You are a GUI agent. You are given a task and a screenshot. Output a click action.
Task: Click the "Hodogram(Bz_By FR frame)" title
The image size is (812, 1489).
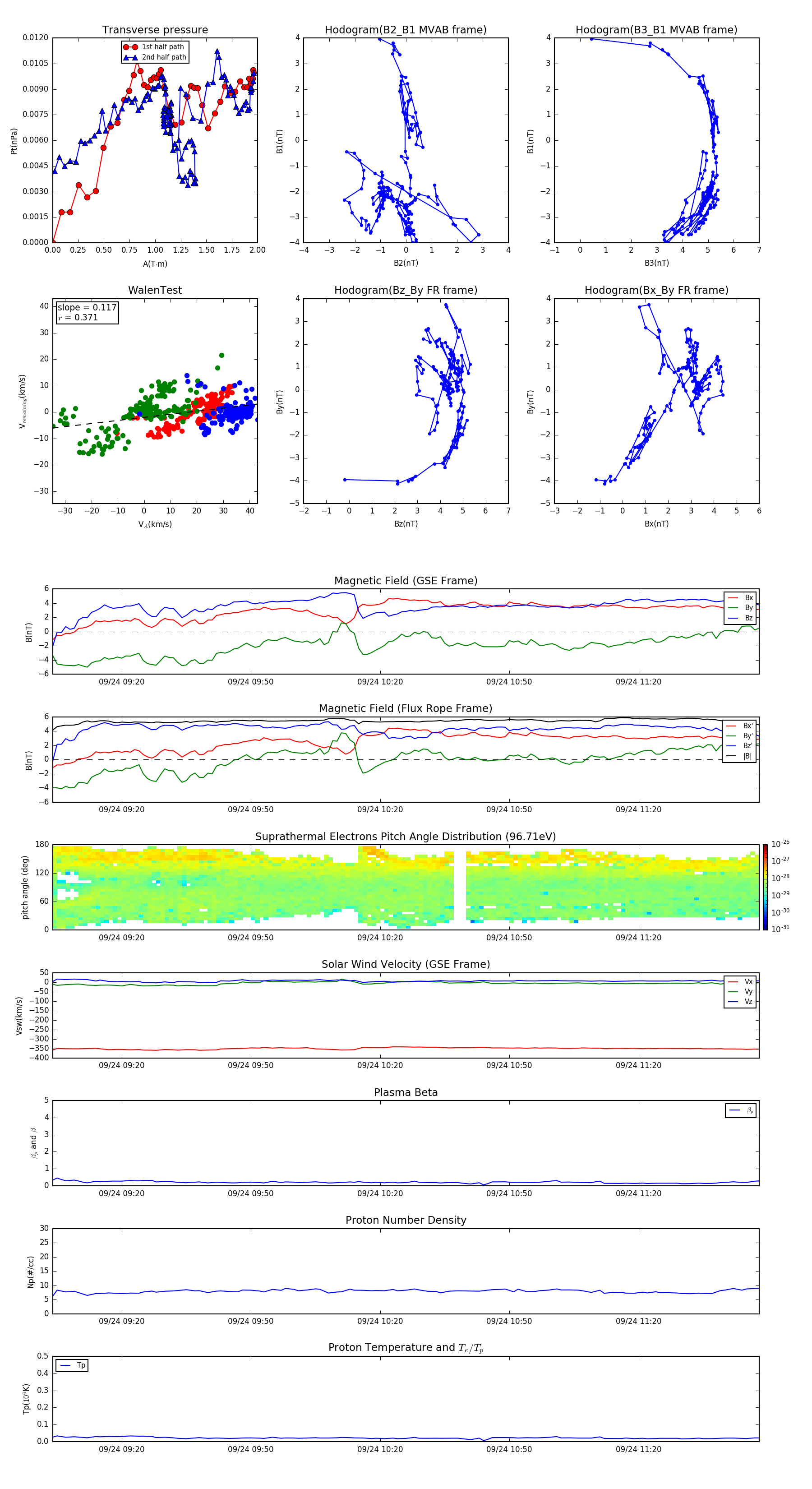pyautogui.click(x=406, y=290)
